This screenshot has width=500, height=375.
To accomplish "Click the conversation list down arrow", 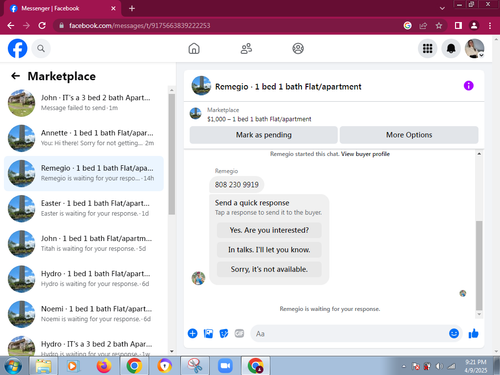I will (x=172, y=351).
